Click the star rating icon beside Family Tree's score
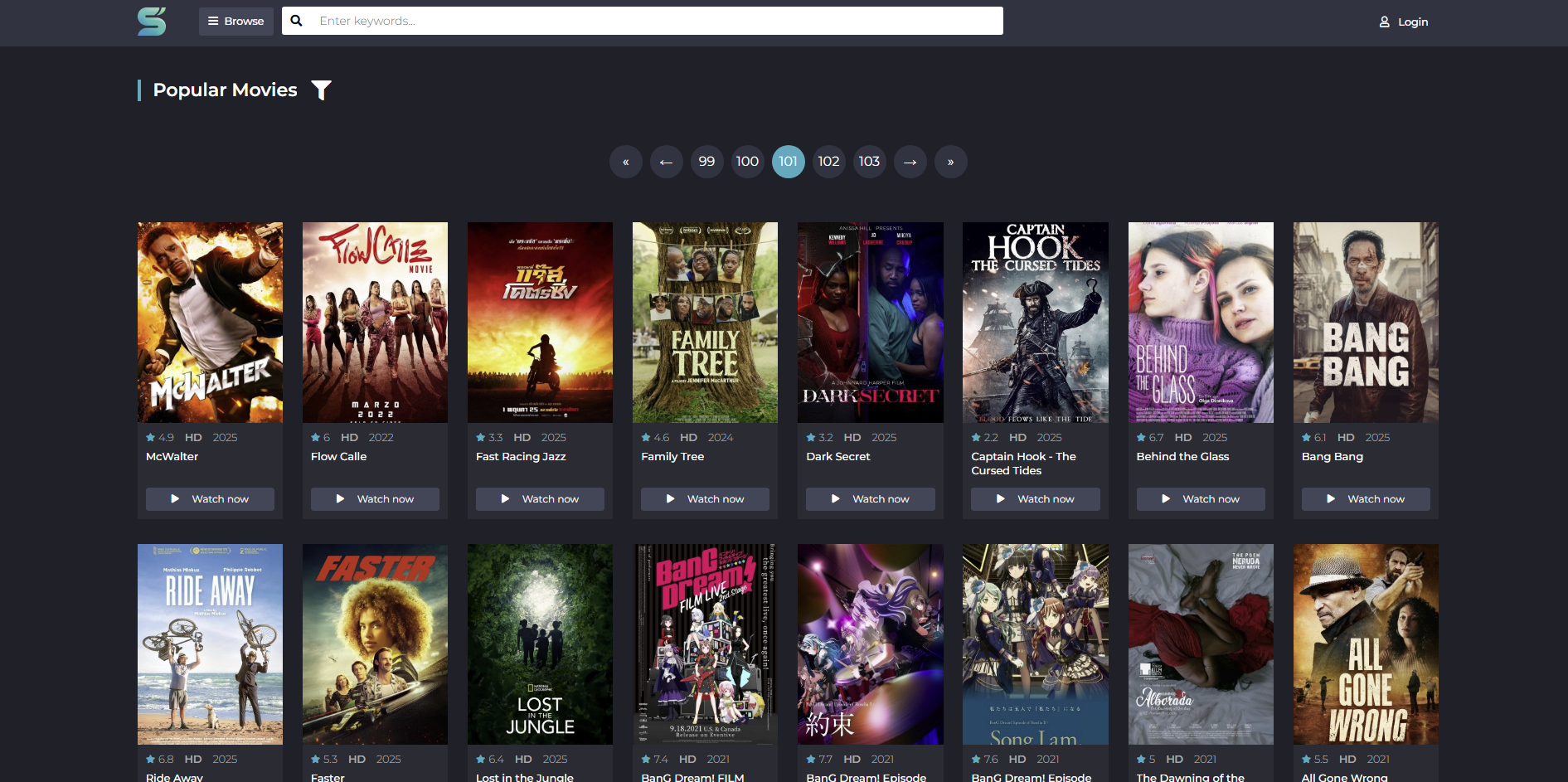This screenshot has width=1568, height=782. point(645,437)
